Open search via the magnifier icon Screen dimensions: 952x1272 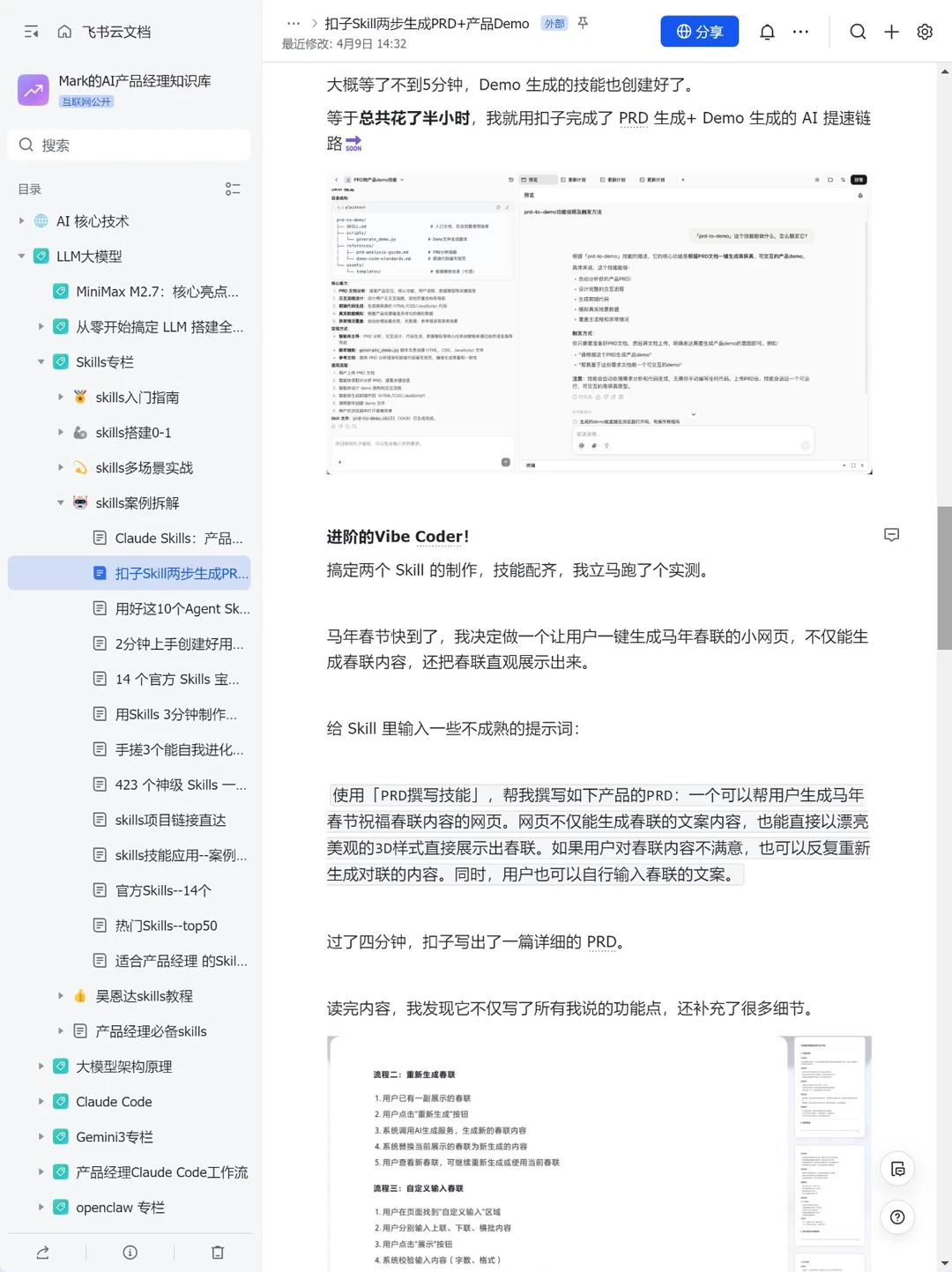click(858, 32)
